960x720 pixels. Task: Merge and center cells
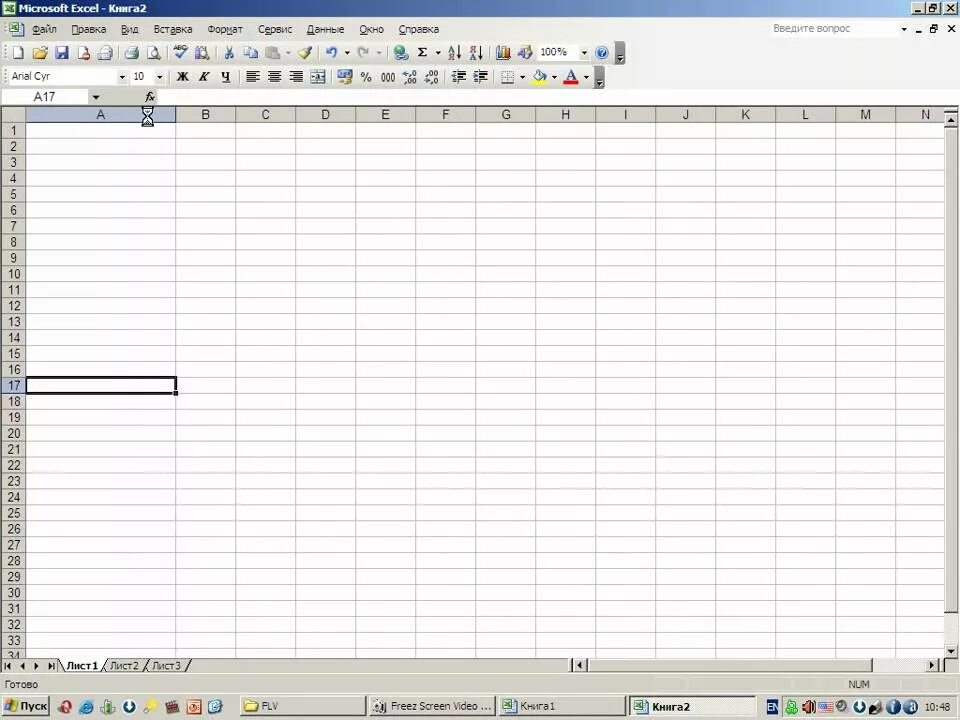coord(318,77)
